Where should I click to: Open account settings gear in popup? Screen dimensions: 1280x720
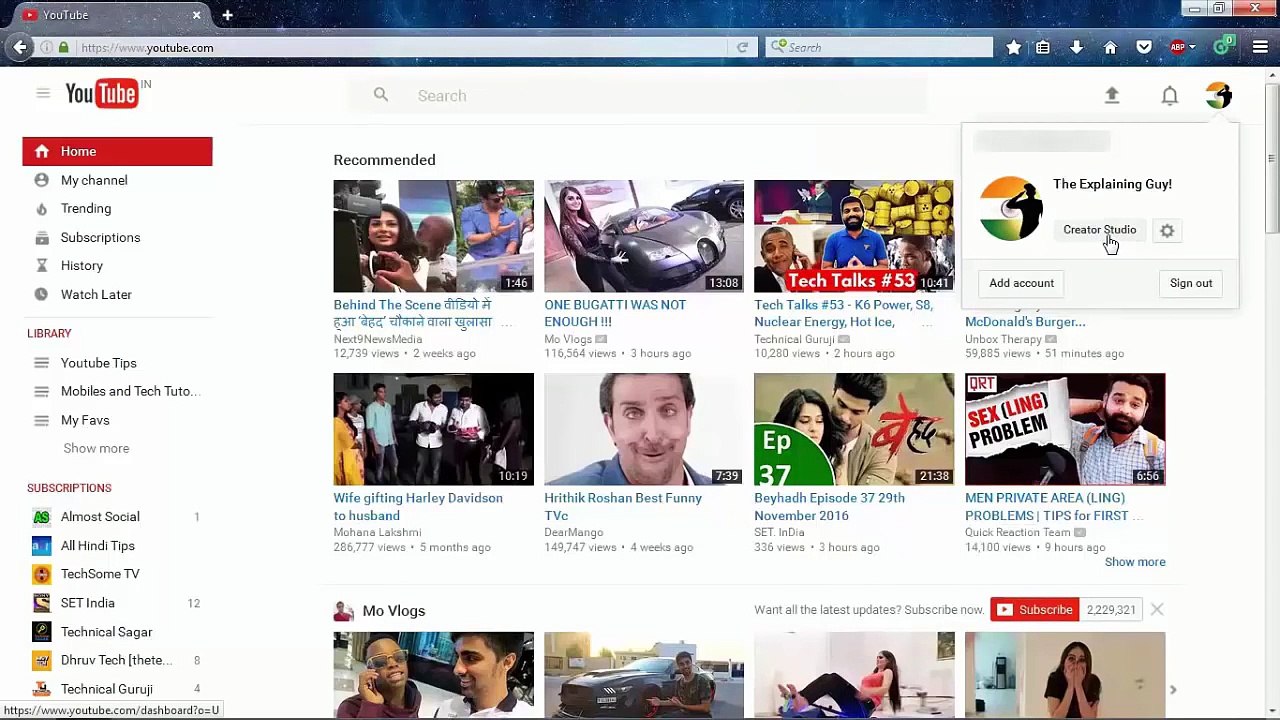[1167, 231]
